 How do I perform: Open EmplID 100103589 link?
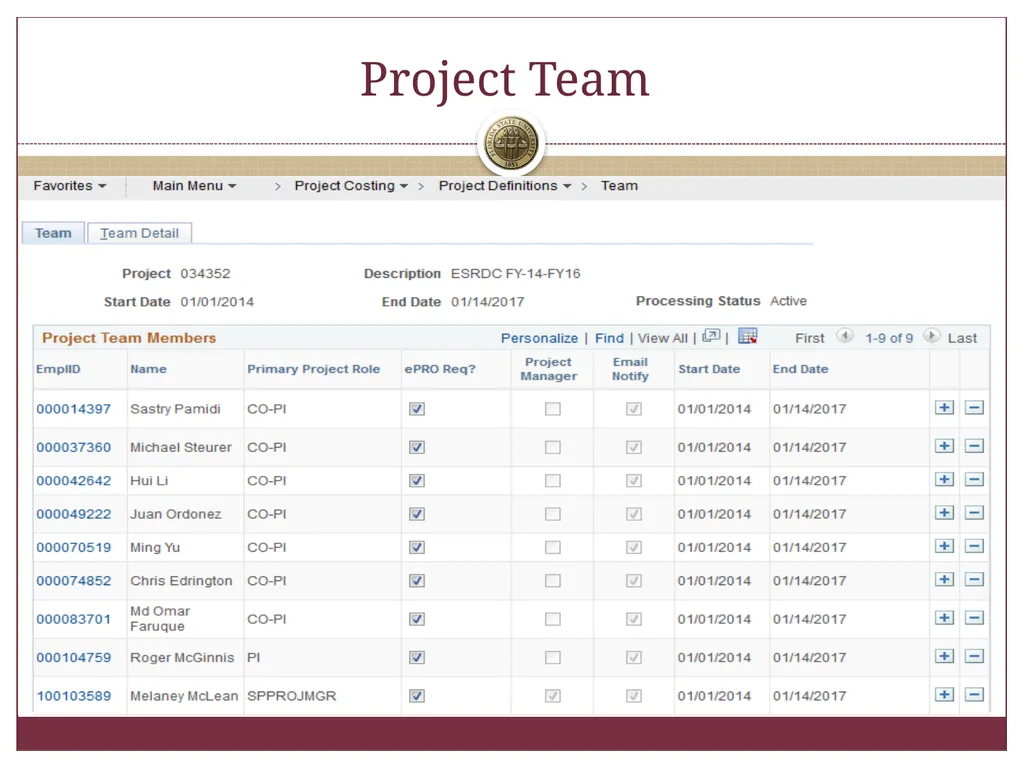74,696
